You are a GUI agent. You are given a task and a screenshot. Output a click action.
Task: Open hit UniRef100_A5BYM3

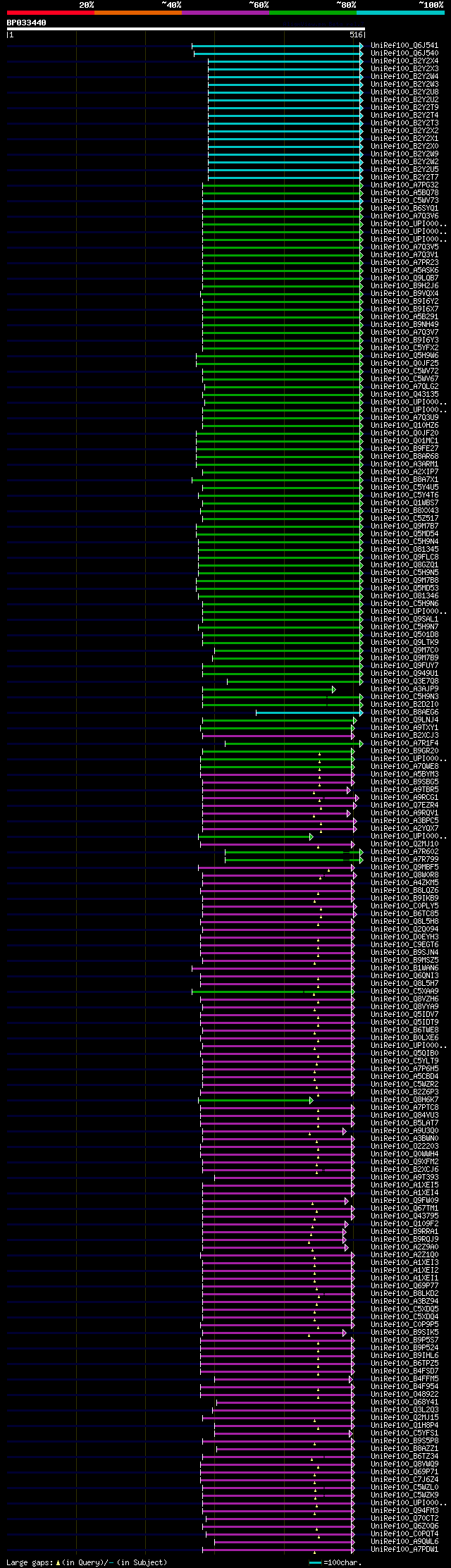click(x=404, y=774)
